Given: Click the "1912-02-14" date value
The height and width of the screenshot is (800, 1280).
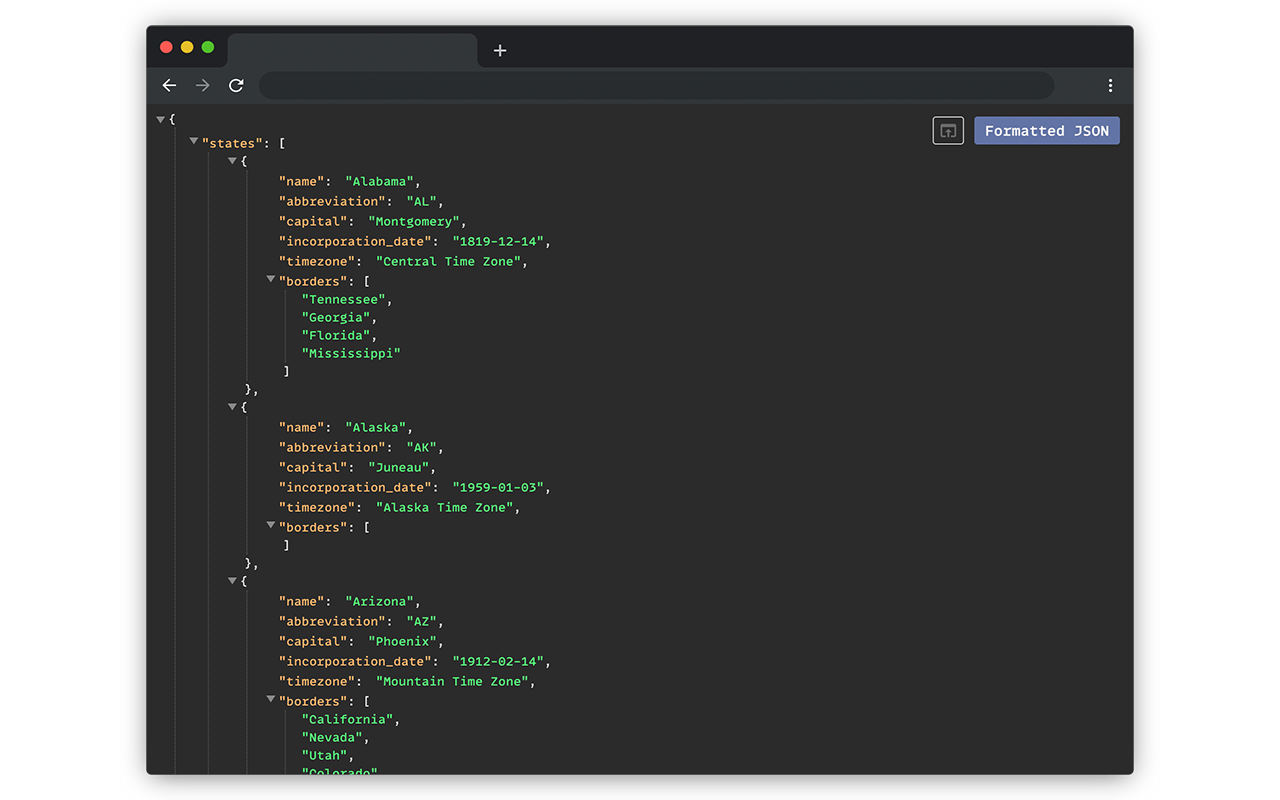Looking at the screenshot, I should 498,662.
